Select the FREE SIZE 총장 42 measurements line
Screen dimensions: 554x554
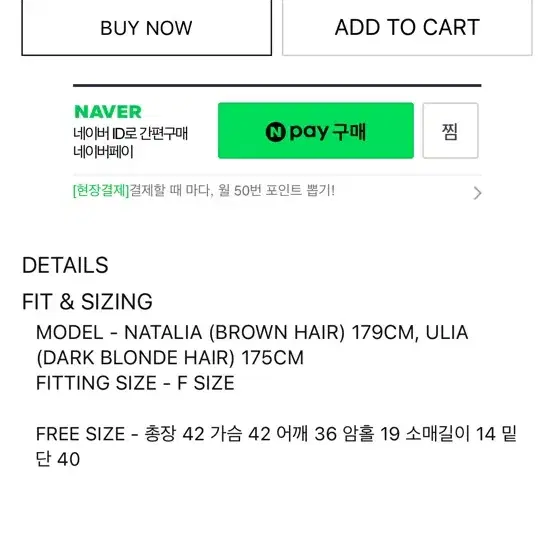click(x=277, y=434)
